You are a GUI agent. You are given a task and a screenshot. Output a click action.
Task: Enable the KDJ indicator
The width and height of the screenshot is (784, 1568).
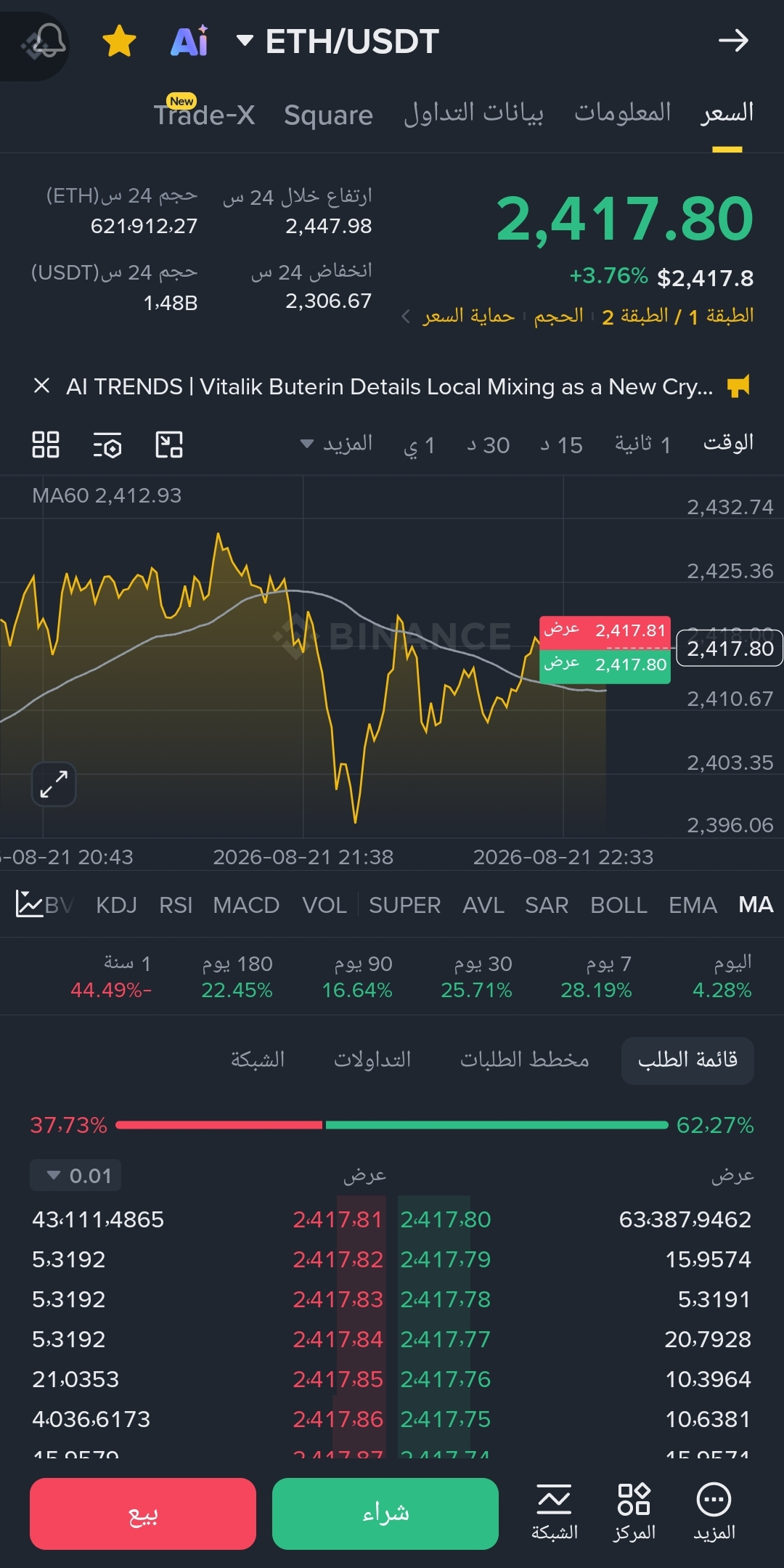point(116,905)
